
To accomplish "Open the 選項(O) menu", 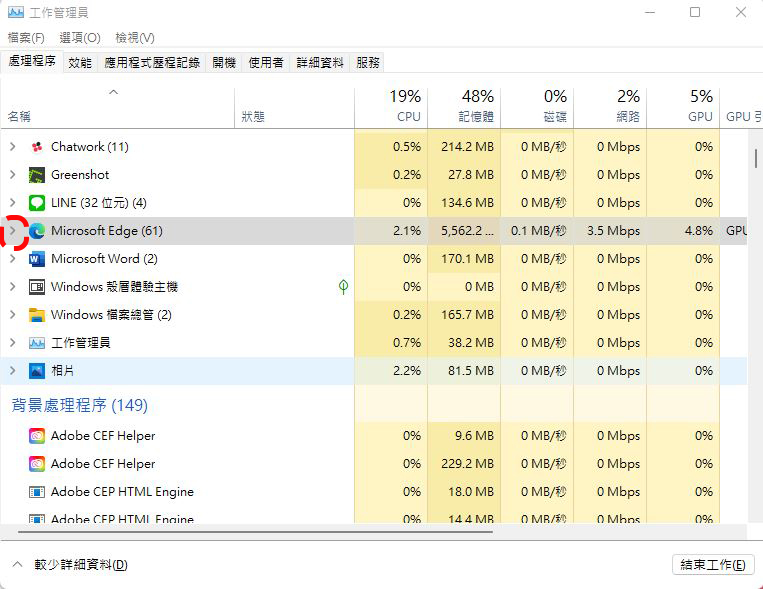I will tap(80, 37).
